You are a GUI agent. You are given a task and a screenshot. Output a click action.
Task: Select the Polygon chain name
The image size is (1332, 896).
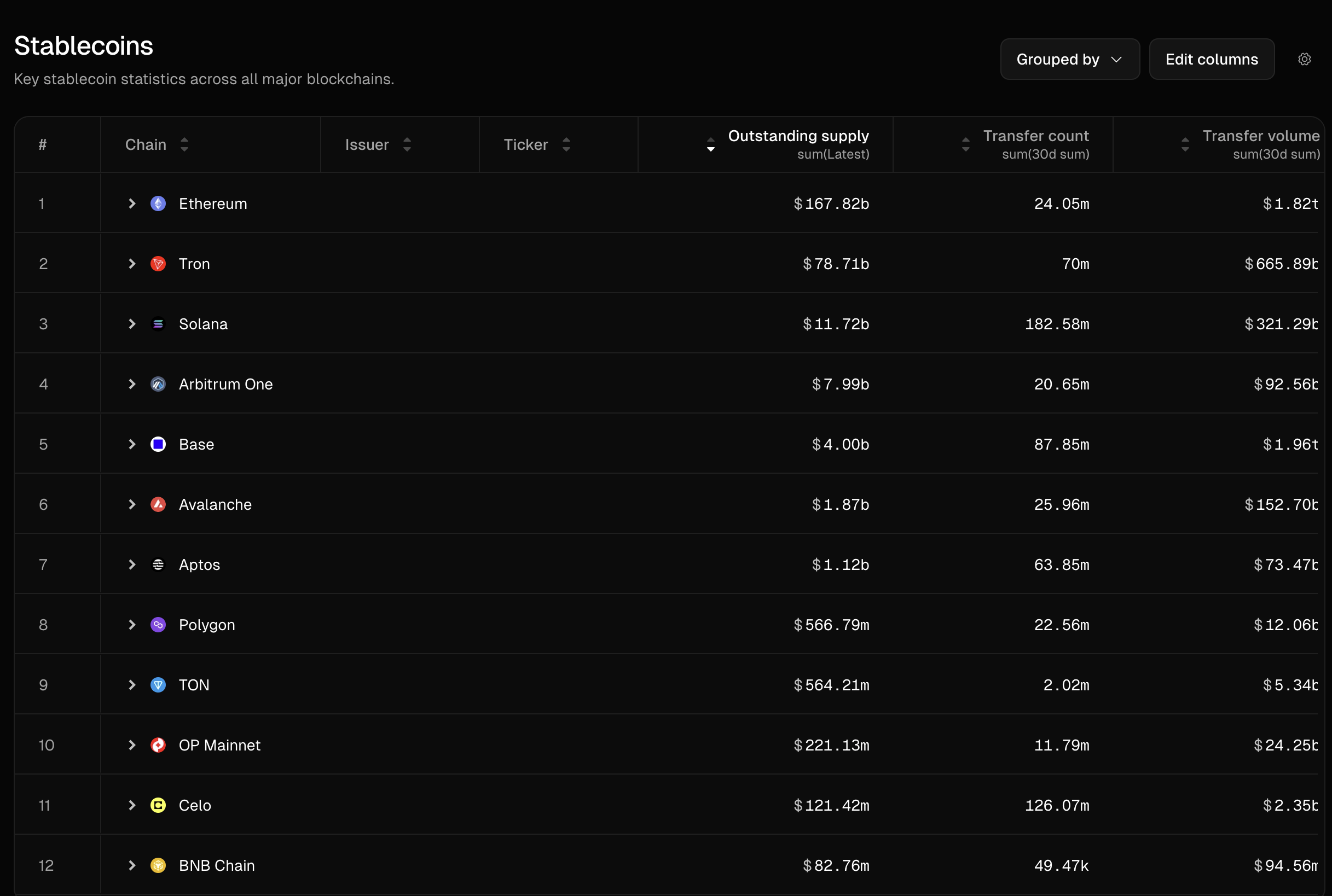click(207, 625)
